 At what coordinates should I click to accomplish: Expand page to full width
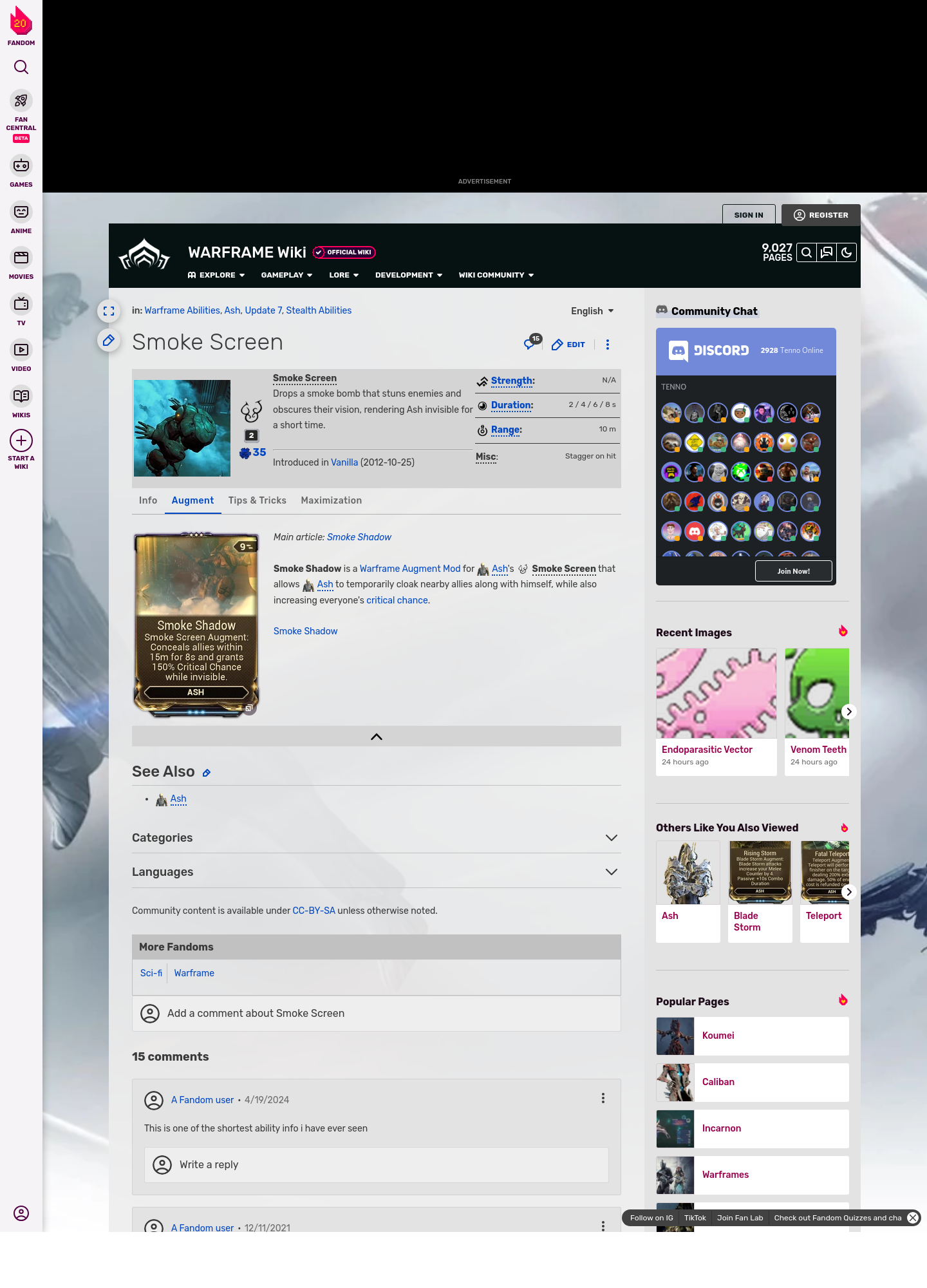click(x=109, y=311)
